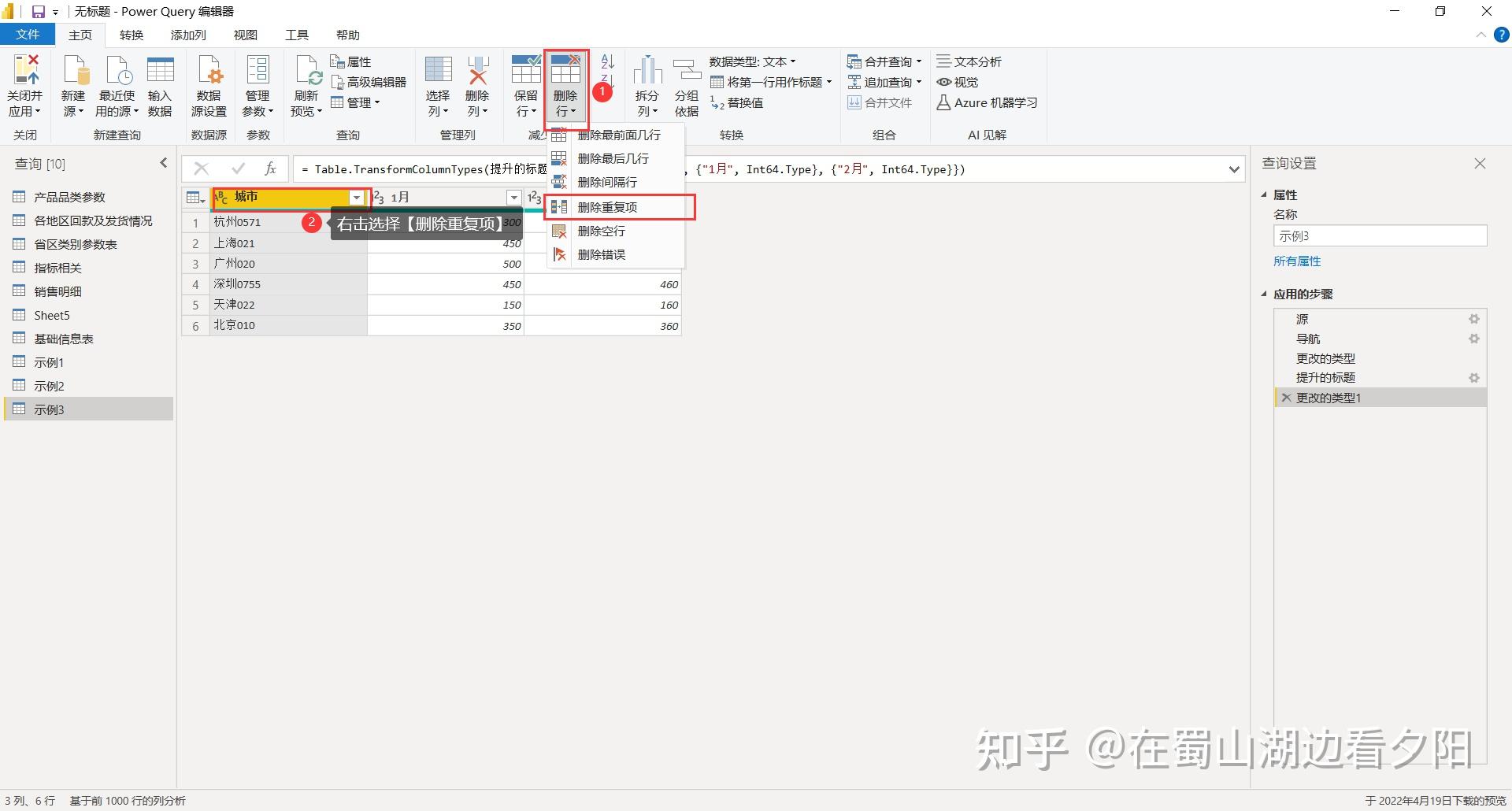Click Azure 机器学习 icon
This screenshot has height=811, width=1512.
[943, 102]
